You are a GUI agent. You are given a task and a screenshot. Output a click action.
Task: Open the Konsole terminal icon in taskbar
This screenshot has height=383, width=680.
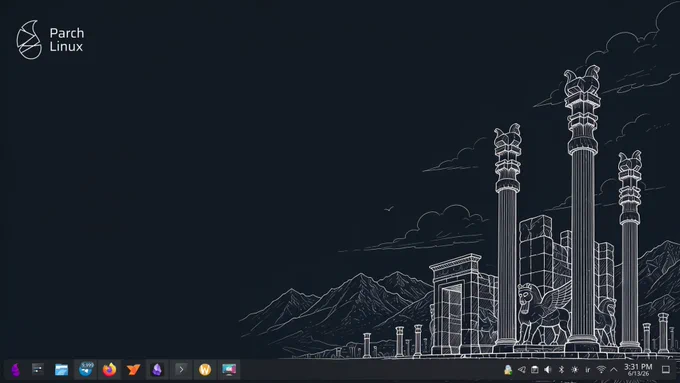point(181,370)
